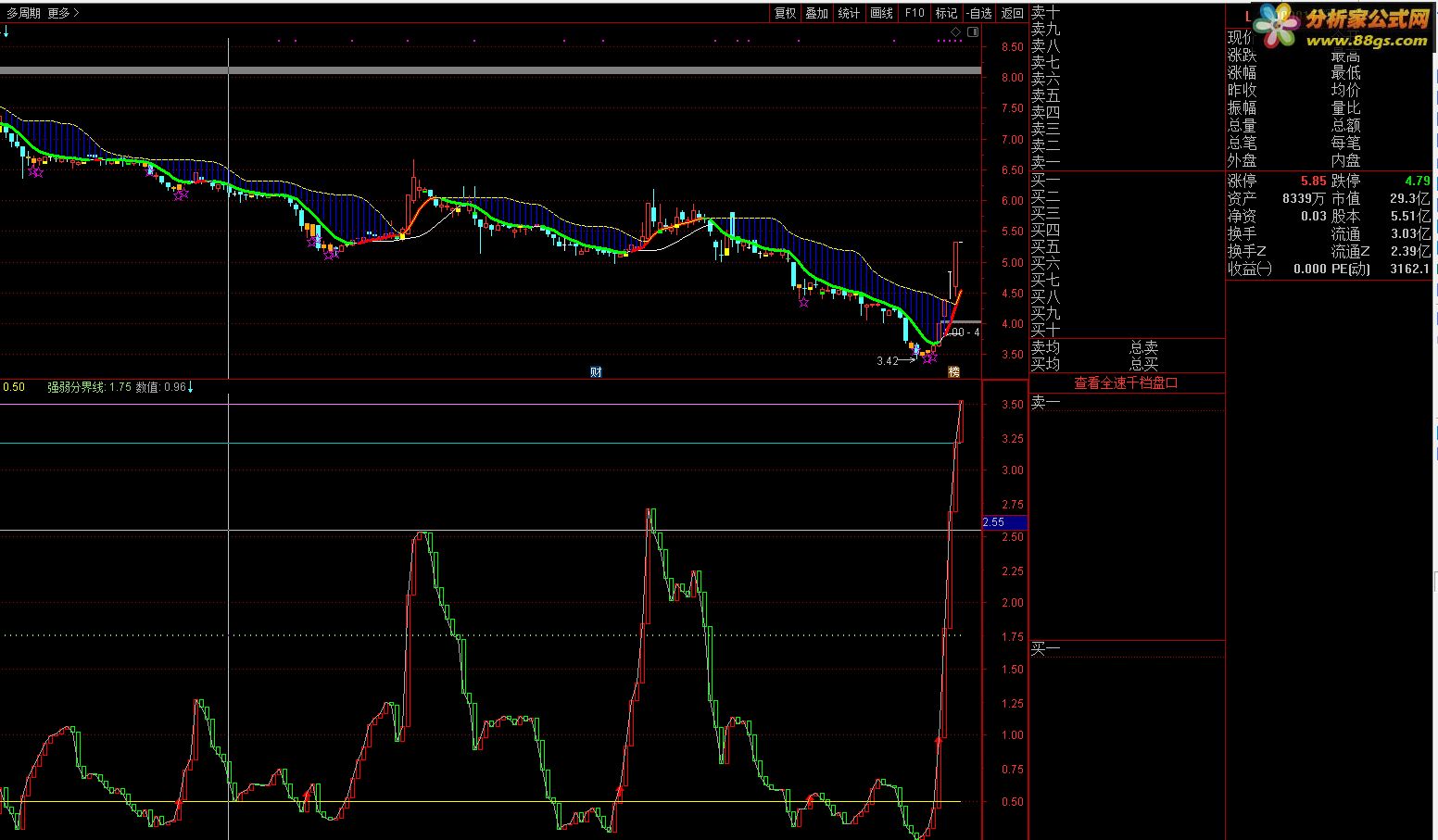1438x840 pixels.
Task: Click the red up-arrow signal on indicator spike
Action: coord(938,741)
